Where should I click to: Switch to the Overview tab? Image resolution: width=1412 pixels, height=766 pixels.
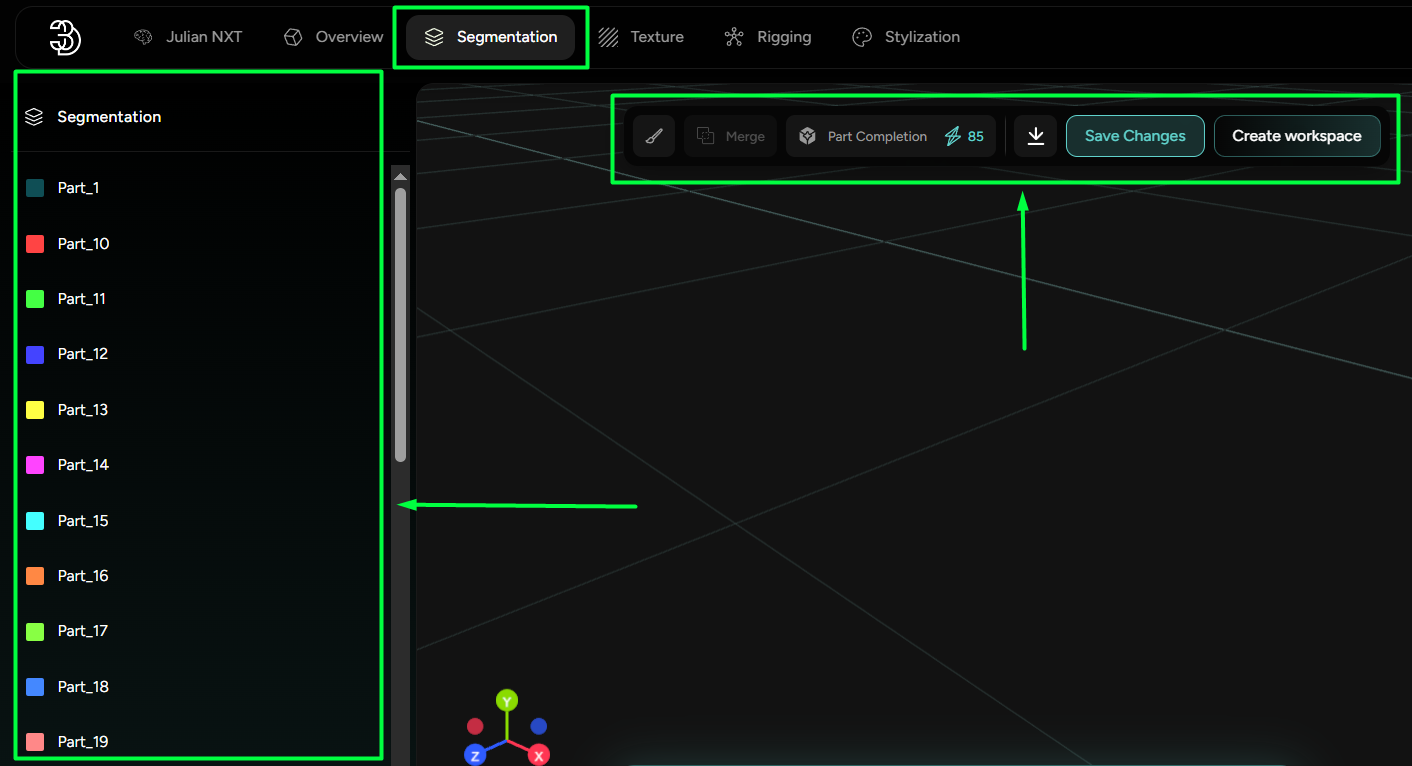point(334,37)
